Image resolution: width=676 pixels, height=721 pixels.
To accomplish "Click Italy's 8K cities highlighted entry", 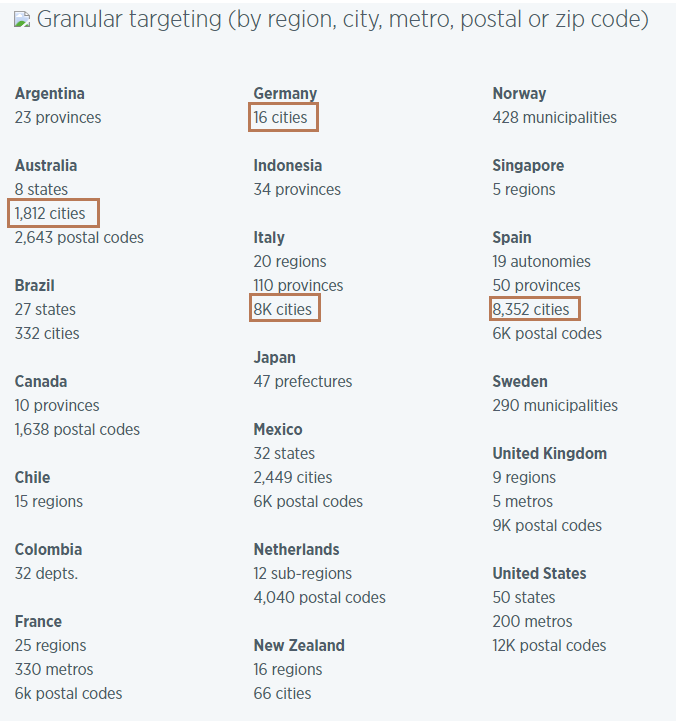I will point(285,310).
